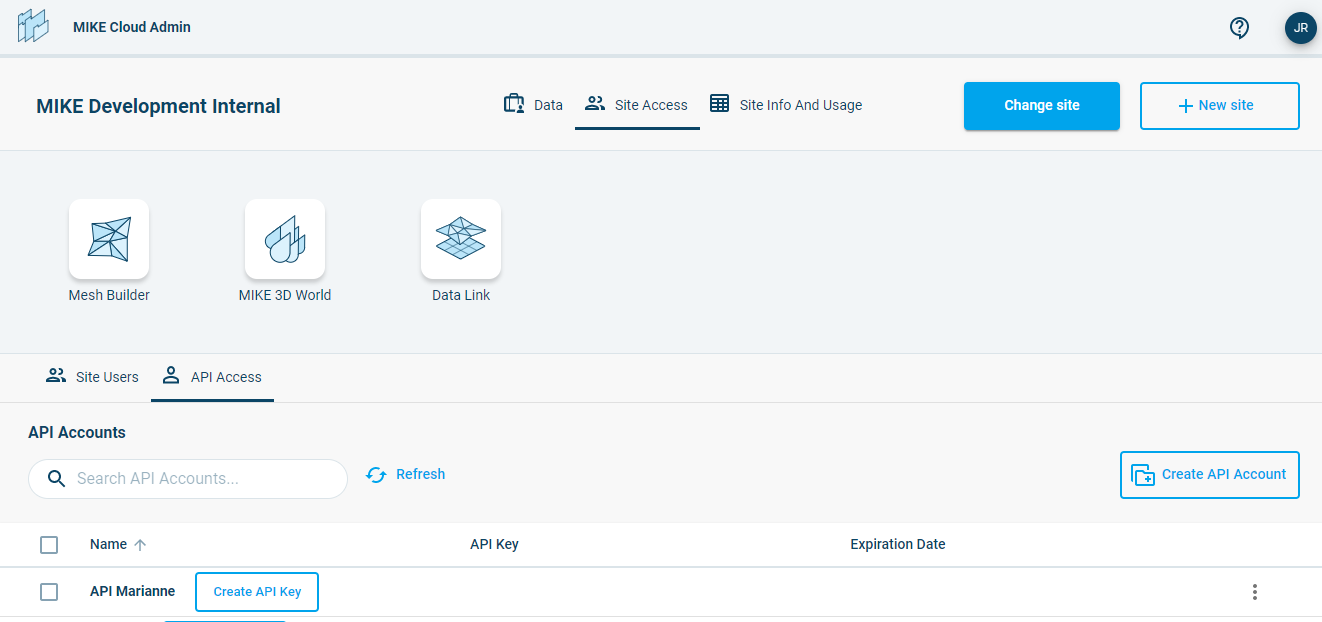Tick the select-all header checkbox
Image resolution: width=1322 pixels, height=622 pixels.
49,545
